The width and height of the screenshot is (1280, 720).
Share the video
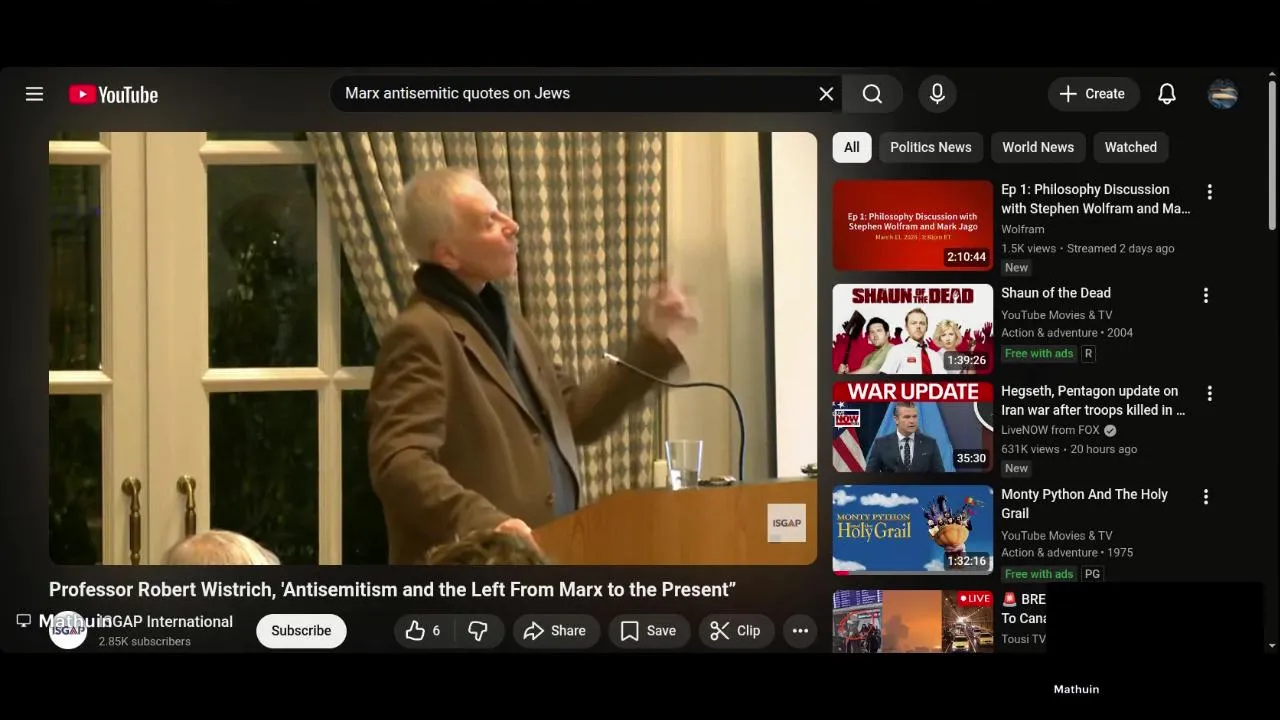coord(555,631)
